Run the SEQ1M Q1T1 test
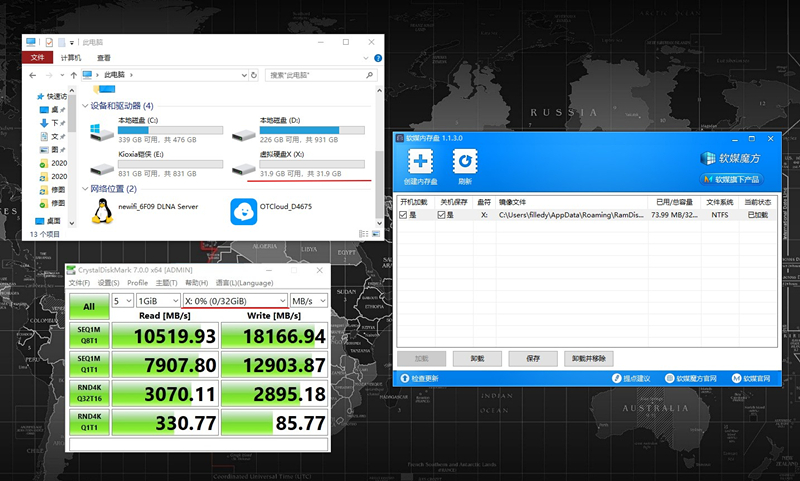Image resolution: width=800 pixels, height=481 pixels. click(89, 364)
